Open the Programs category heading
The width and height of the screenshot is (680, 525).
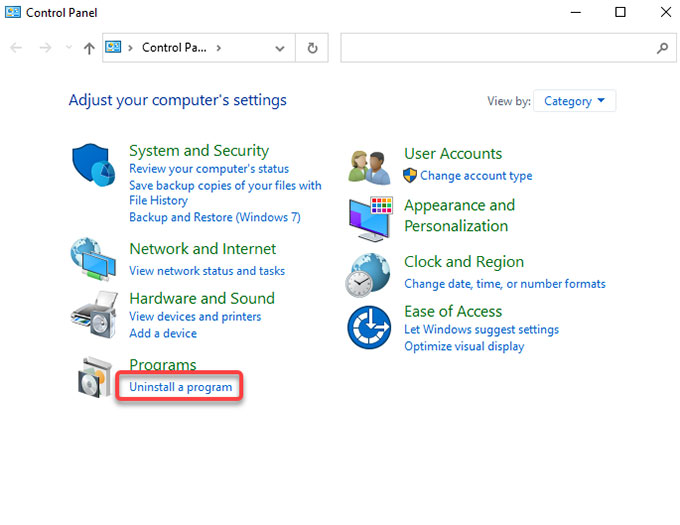pos(163,364)
